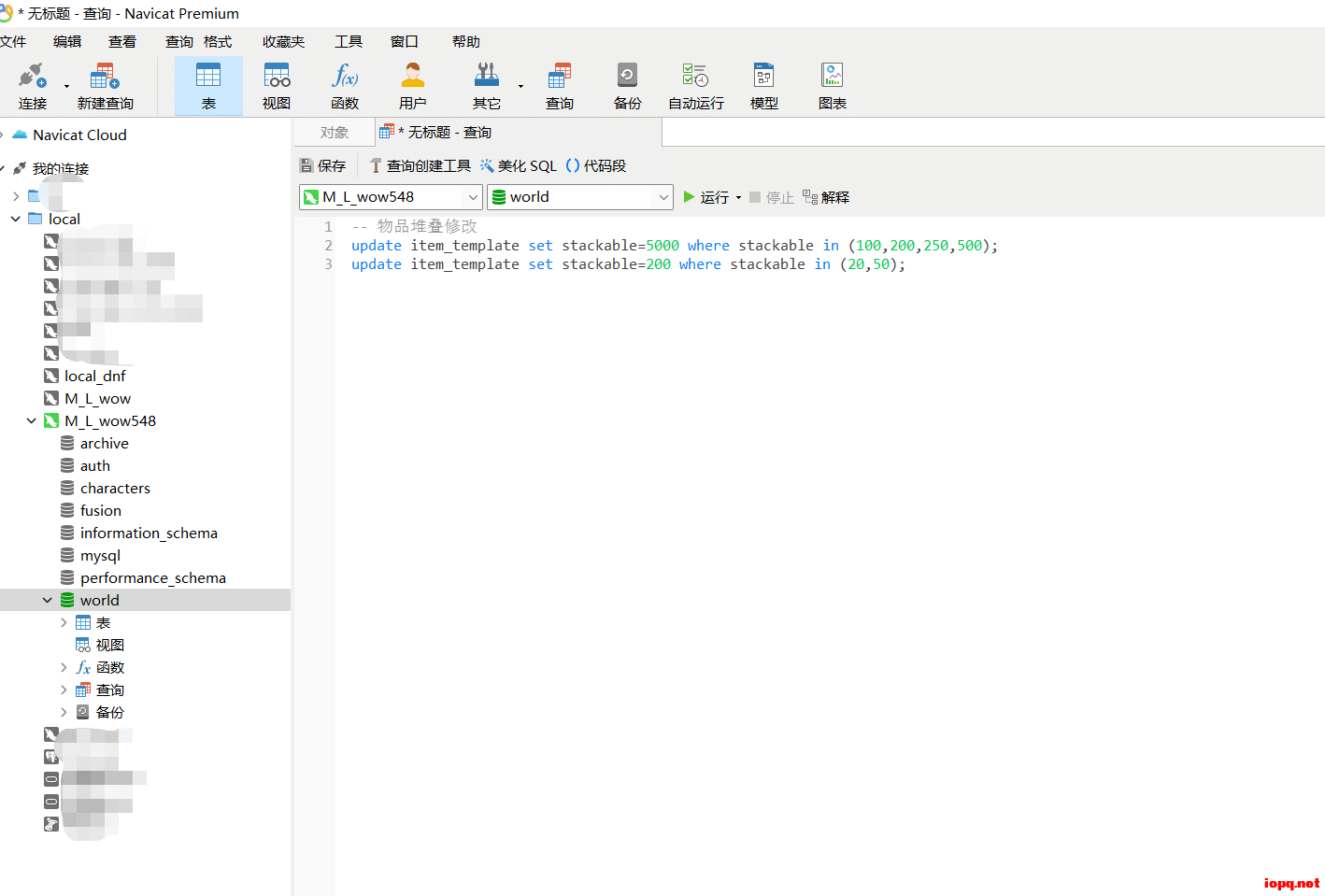Click the 模型 (Model) toolbar icon

point(763,86)
